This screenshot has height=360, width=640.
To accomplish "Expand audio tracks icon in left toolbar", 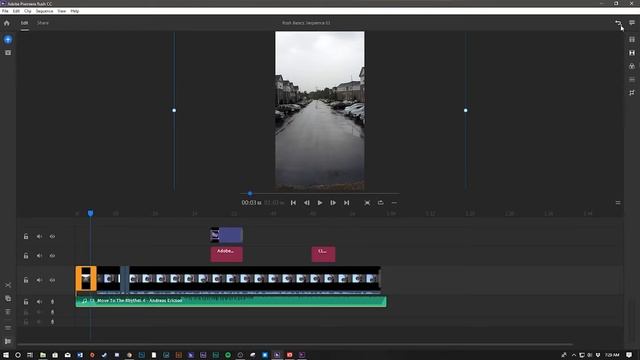I will tap(8, 312).
